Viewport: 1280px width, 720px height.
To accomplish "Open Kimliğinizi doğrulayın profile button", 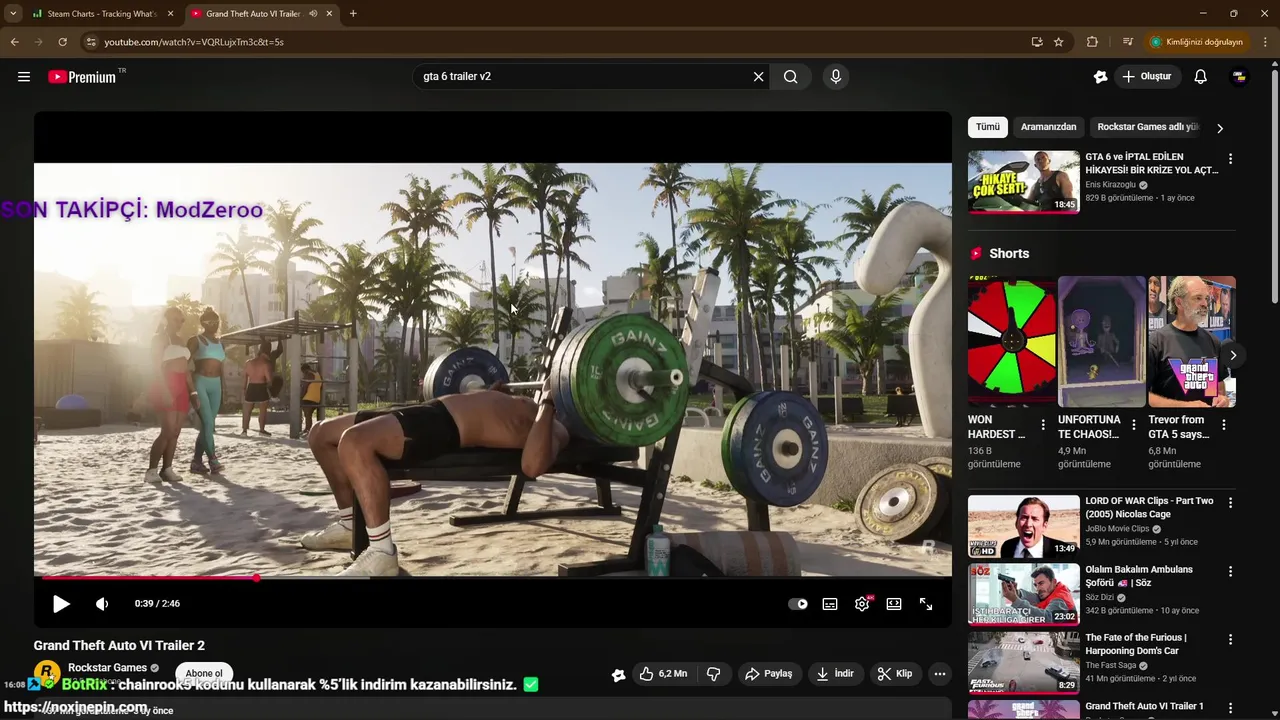I will pyautogui.click(x=1196, y=42).
